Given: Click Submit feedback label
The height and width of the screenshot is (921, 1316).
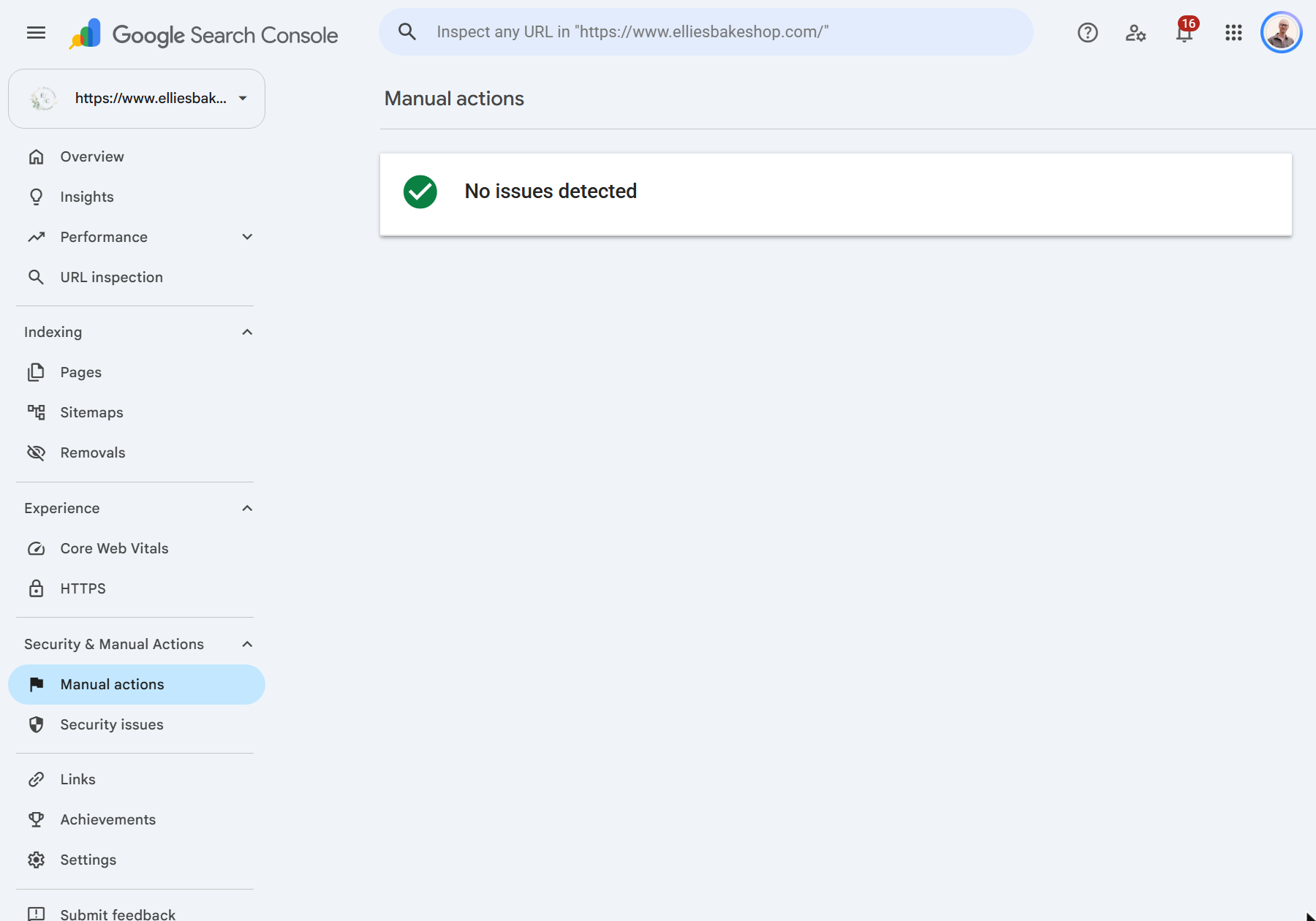Looking at the screenshot, I should coord(118,914).
